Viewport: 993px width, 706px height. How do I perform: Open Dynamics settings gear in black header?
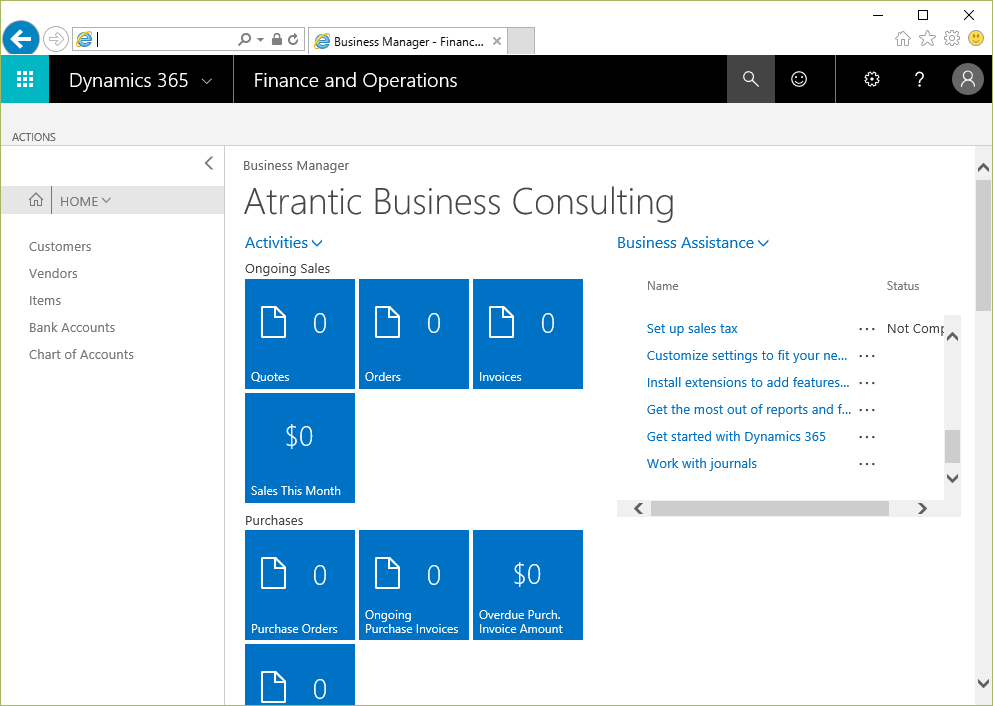(872, 79)
